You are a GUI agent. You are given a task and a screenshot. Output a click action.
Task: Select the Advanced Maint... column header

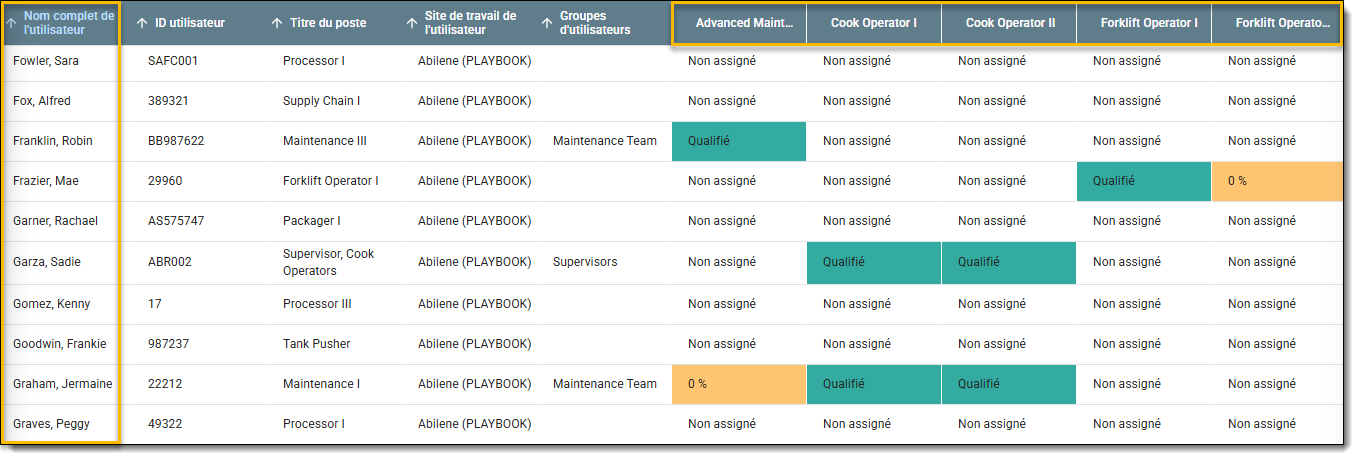pos(743,23)
